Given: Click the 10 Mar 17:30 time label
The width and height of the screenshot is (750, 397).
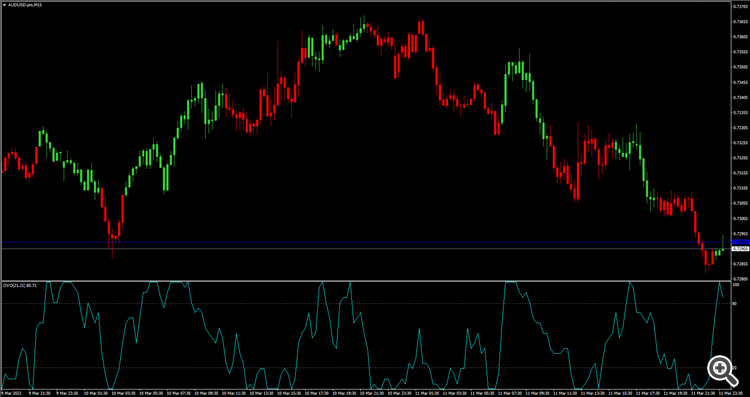Looking at the screenshot, I should click(x=317, y=393).
